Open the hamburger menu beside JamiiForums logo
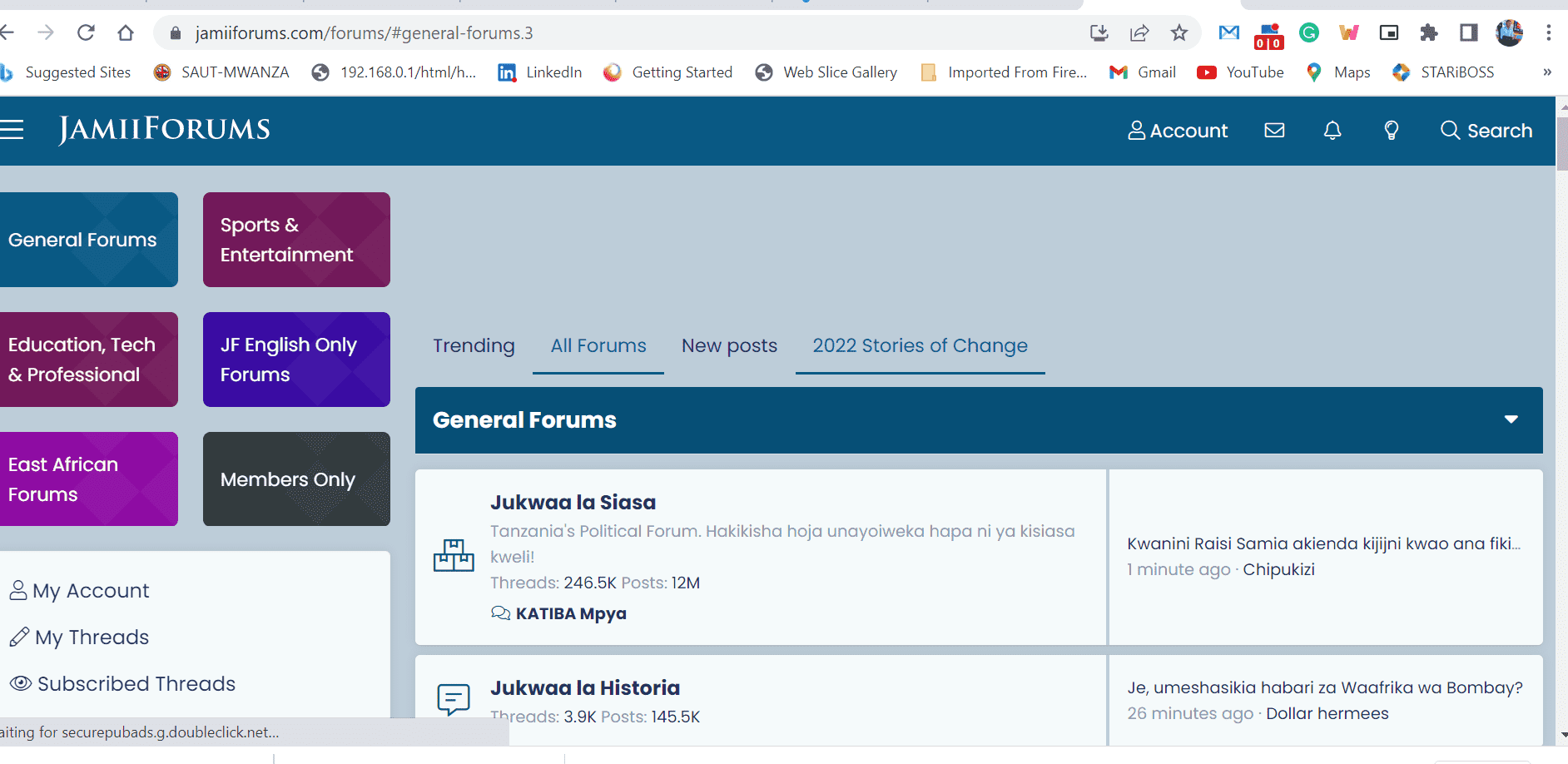Image resolution: width=1568 pixels, height=764 pixels. [12, 130]
